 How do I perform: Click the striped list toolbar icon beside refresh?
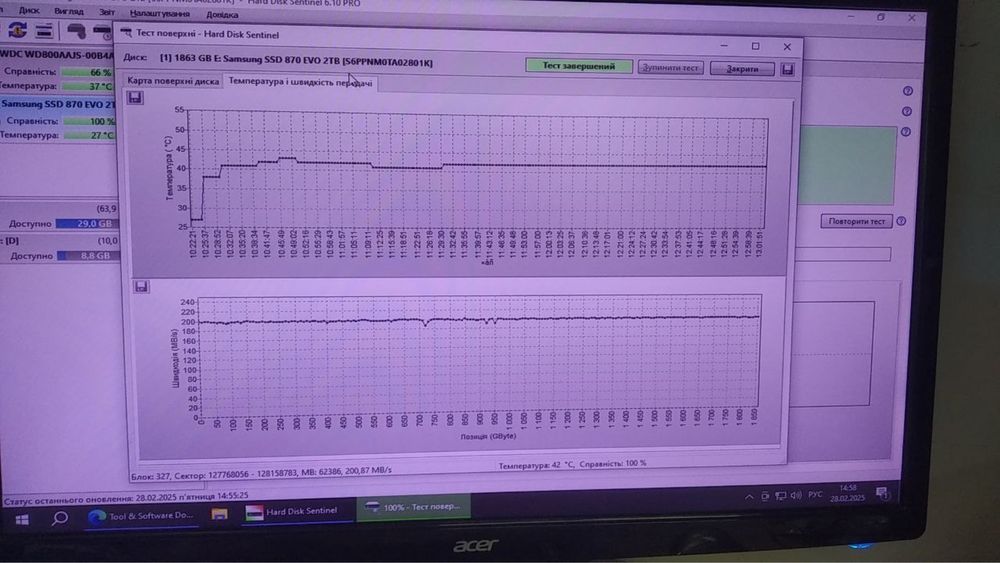coord(44,30)
